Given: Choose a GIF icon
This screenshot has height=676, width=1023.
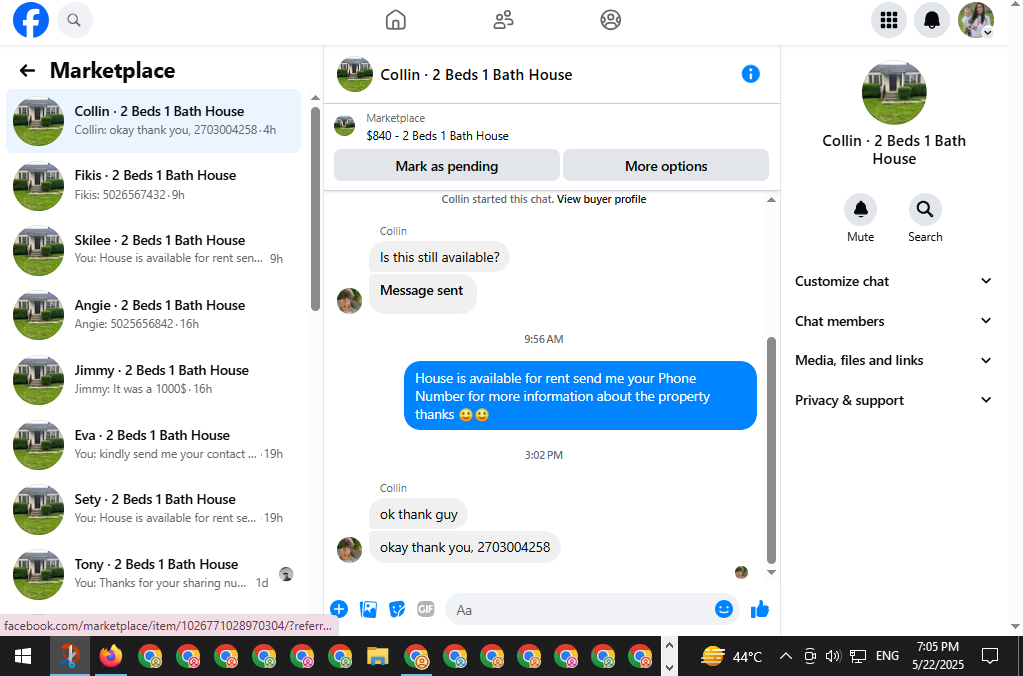Looking at the screenshot, I should pos(425,609).
